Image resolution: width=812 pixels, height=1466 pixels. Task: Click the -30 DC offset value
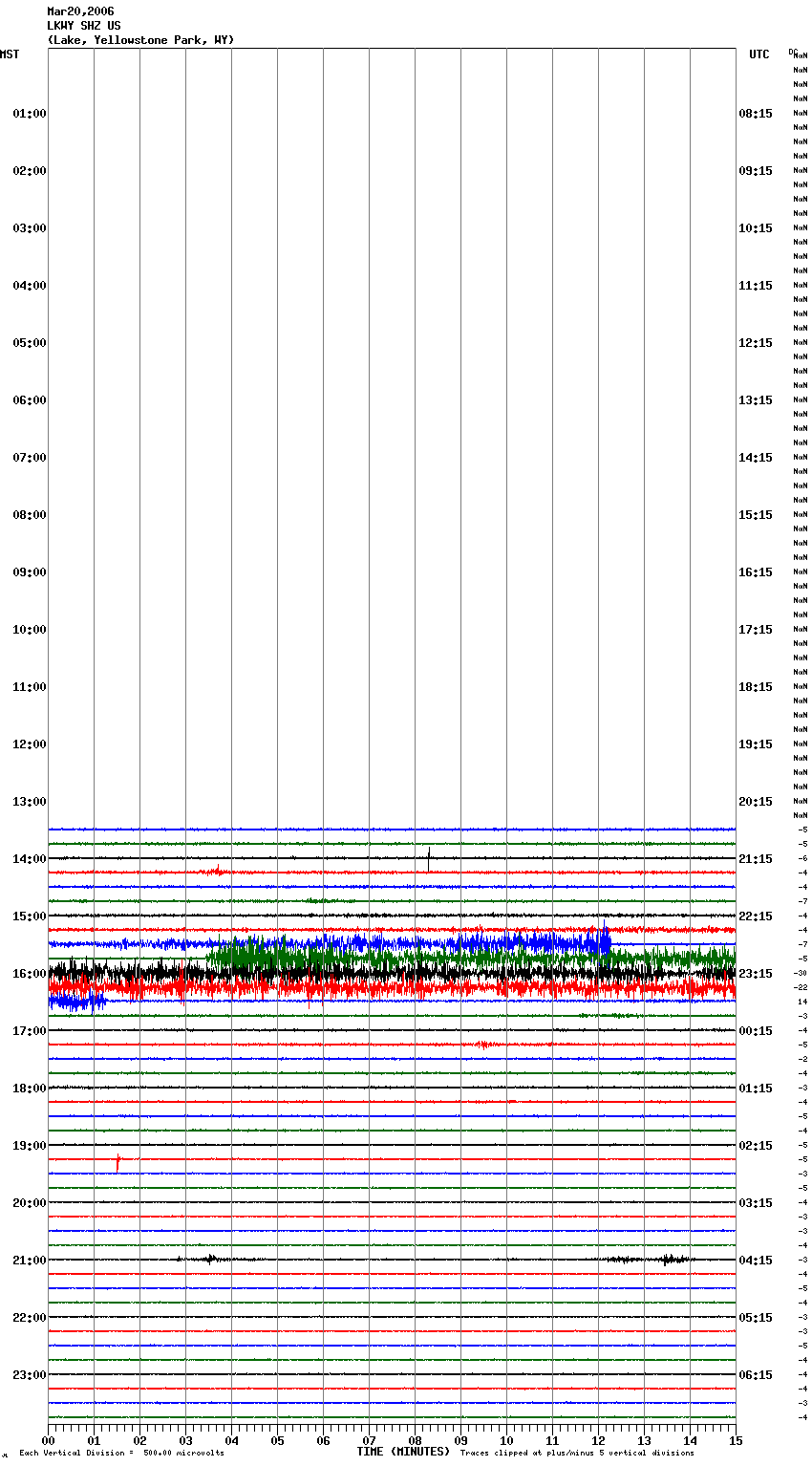801,973
